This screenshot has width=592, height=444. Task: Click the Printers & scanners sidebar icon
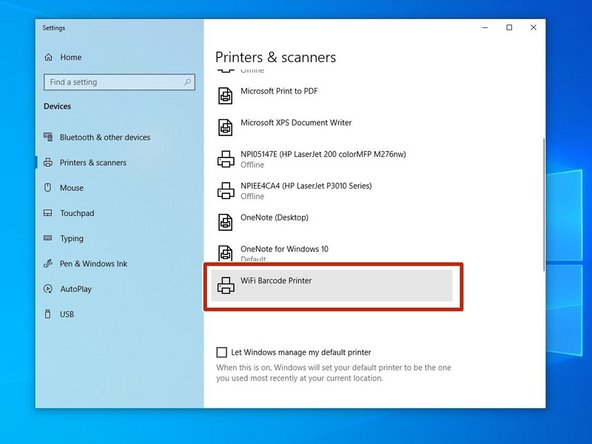[x=48, y=162]
